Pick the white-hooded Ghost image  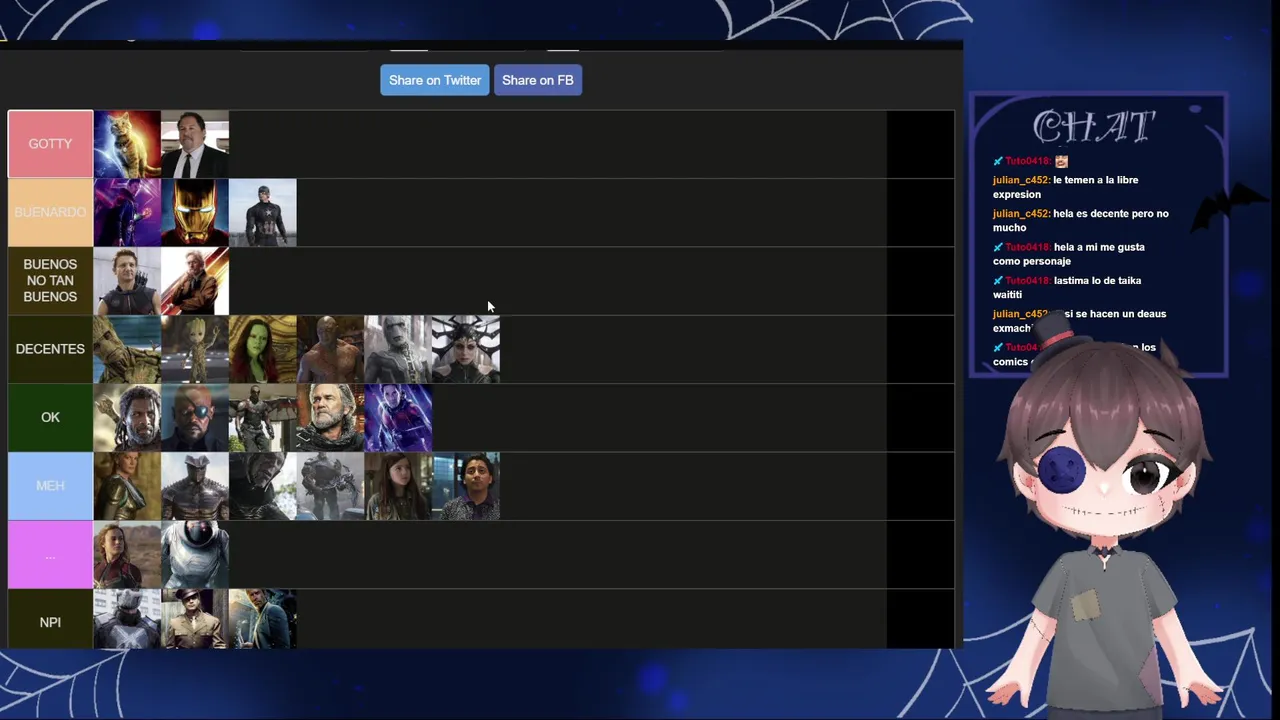coord(195,554)
